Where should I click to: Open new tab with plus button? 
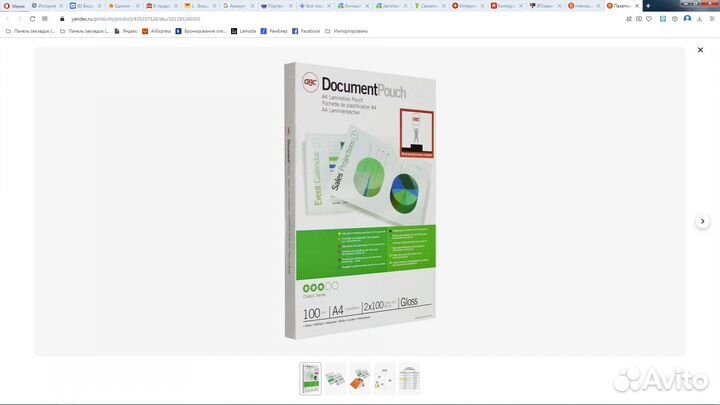click(648, 5)
